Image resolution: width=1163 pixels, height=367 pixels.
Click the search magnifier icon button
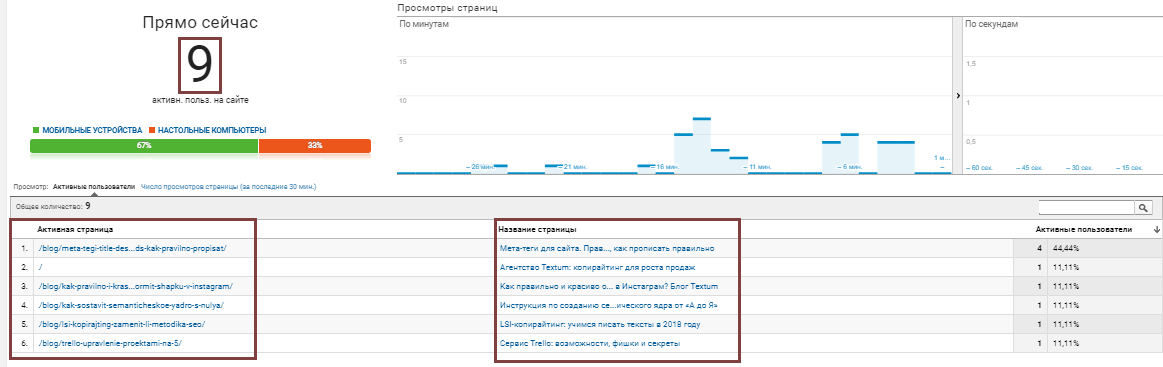[x=1144, y=208]
